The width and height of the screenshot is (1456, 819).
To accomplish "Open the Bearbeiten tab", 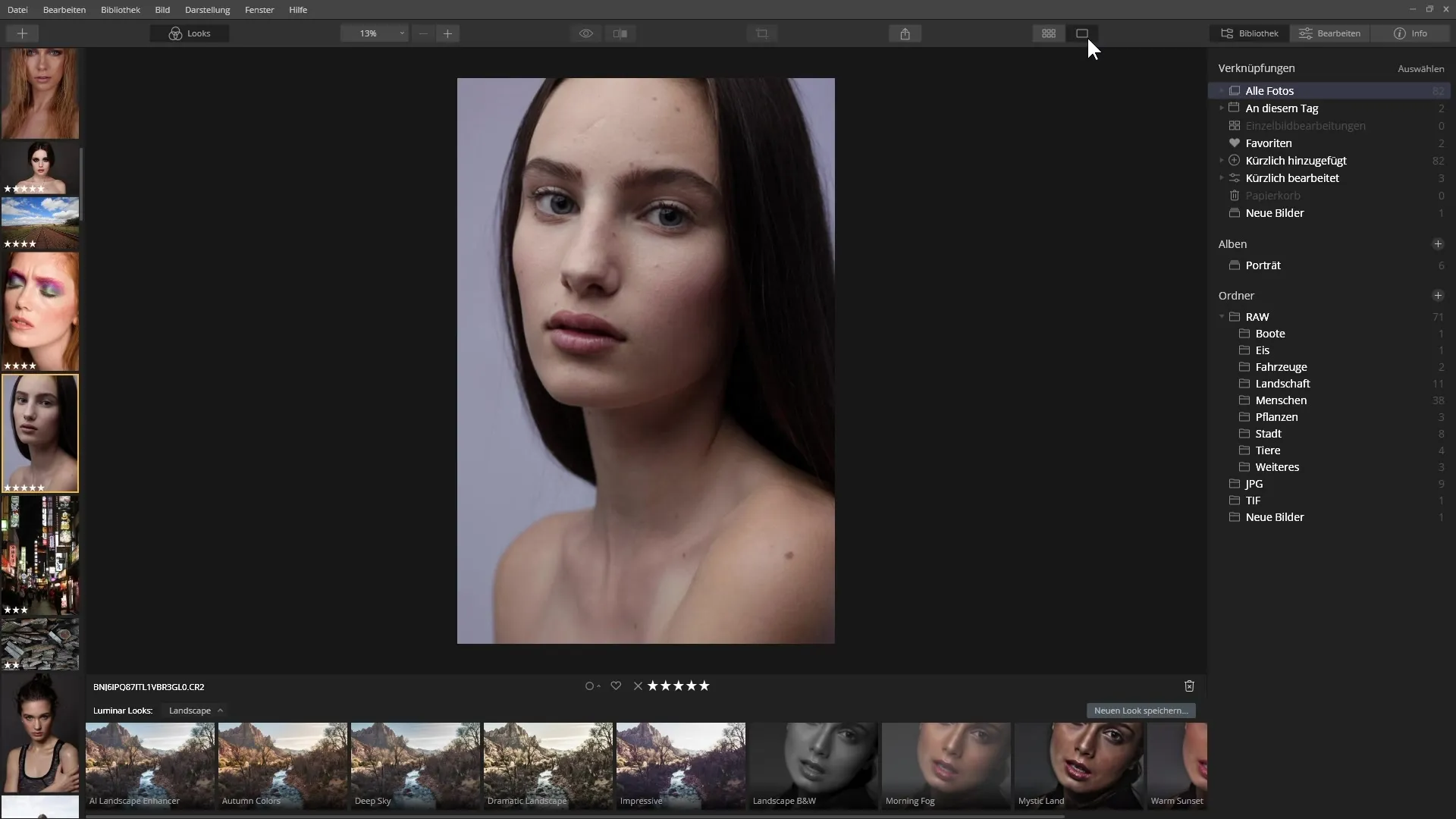I will [1330, 33].
